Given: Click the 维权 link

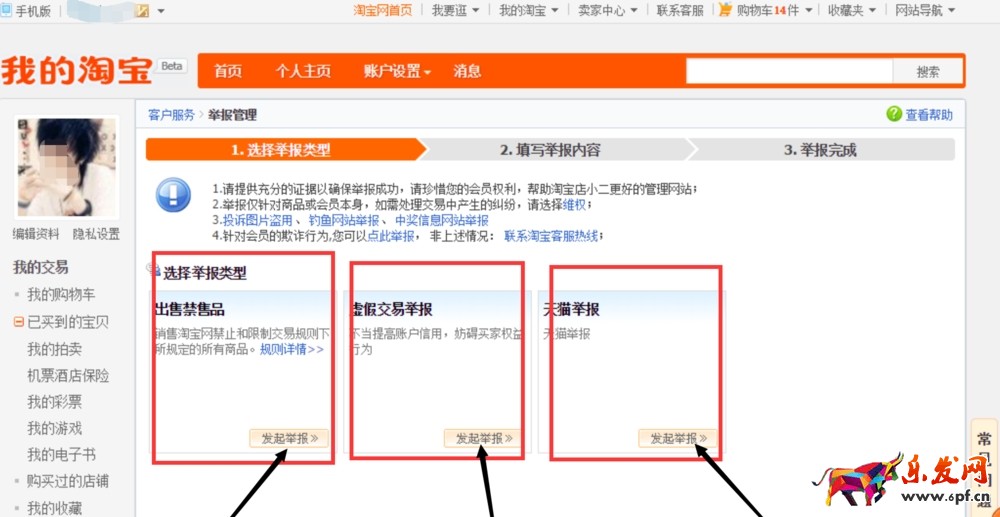Looking at the screenshot, I should [574, 205].
